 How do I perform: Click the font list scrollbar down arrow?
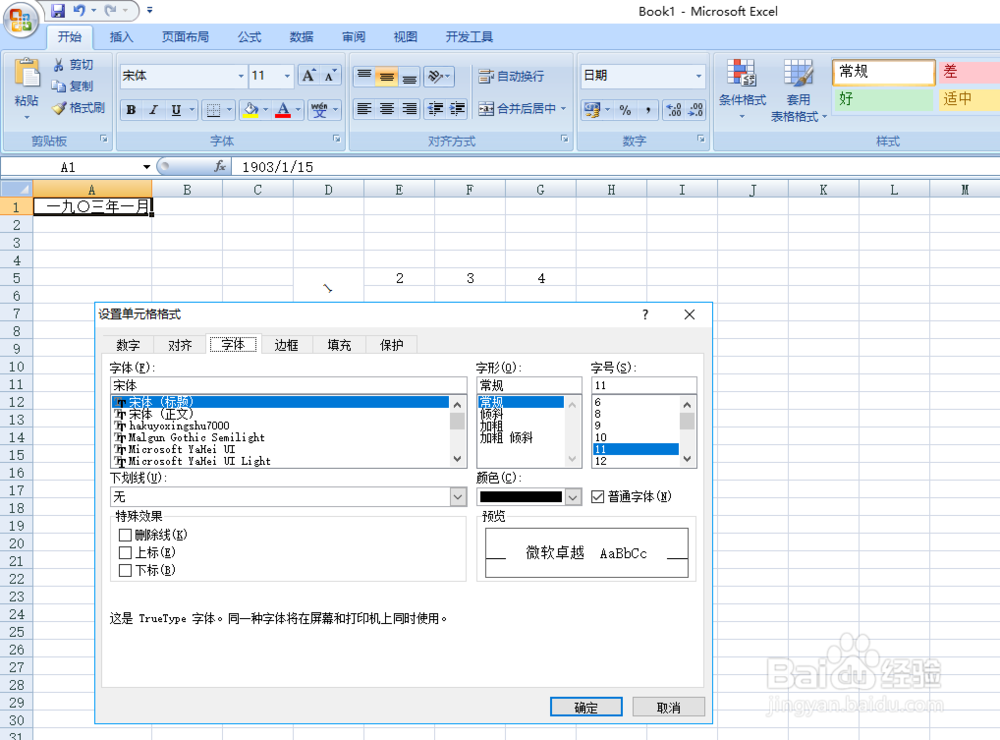[457, 459]
